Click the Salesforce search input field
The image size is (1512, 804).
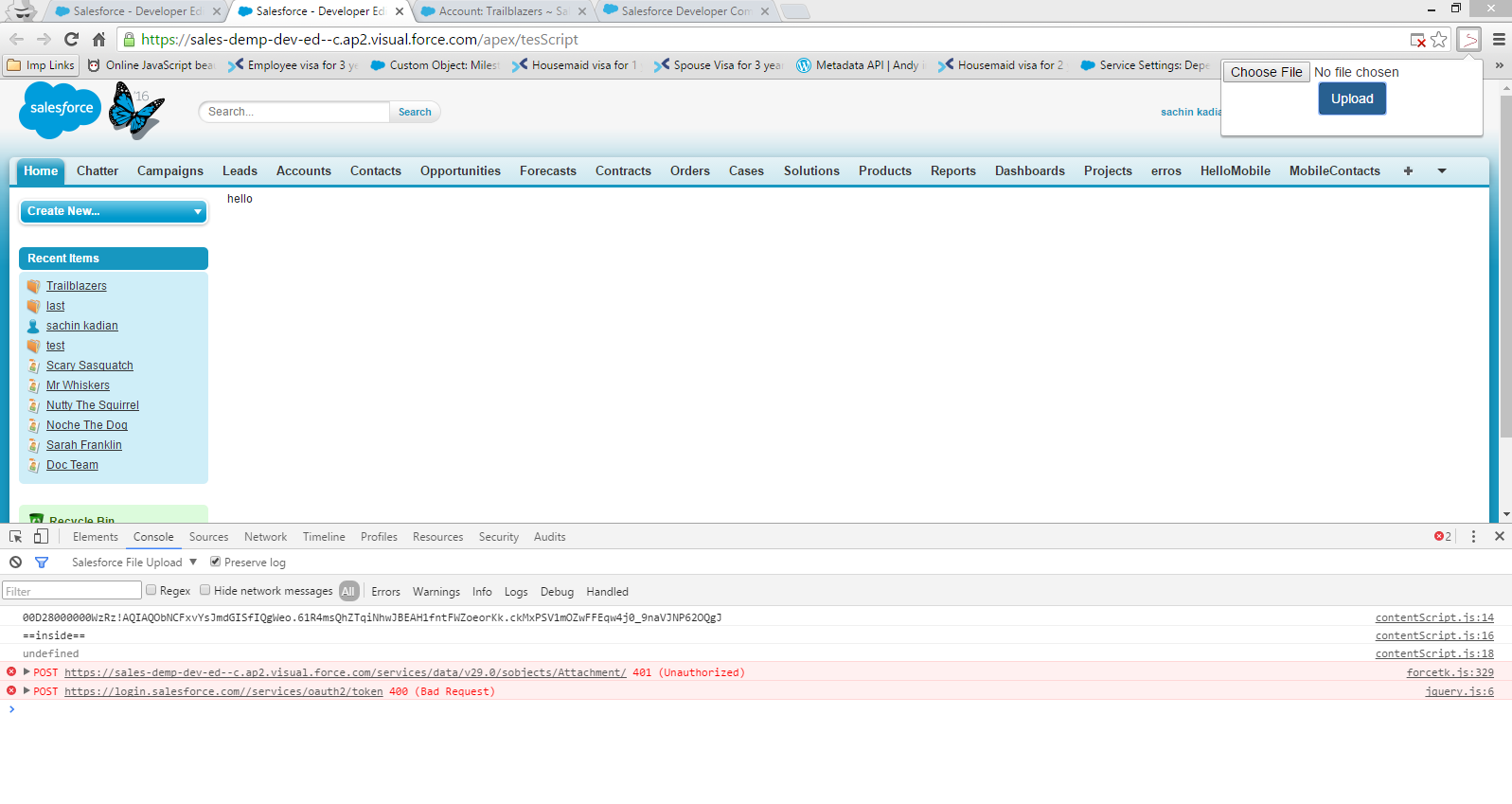(294, 112)
